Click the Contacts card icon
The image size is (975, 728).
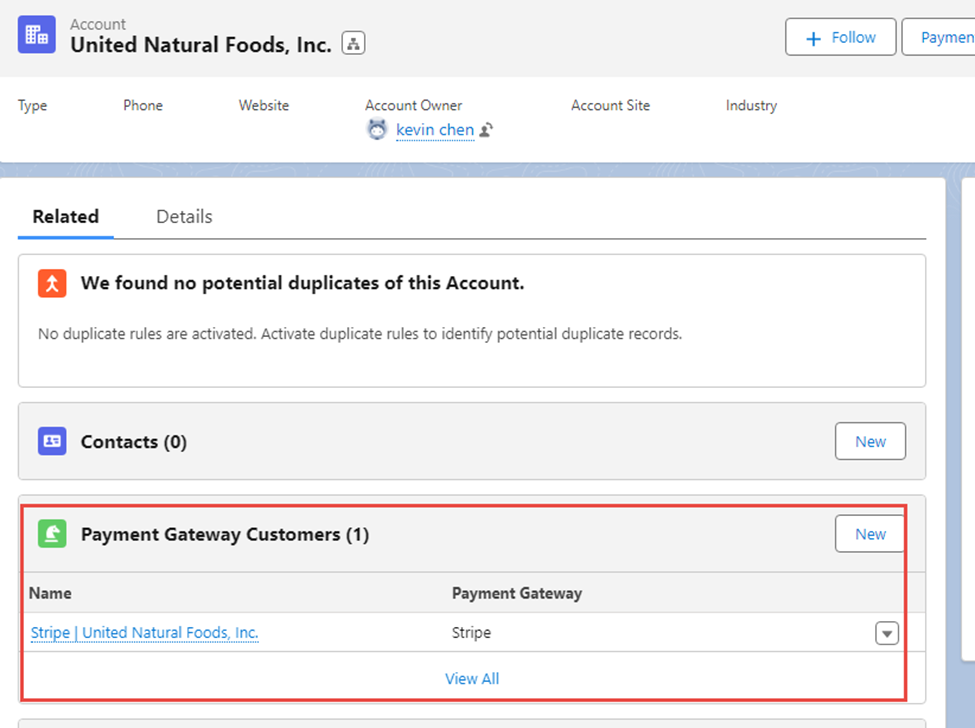tap(52, 441)
